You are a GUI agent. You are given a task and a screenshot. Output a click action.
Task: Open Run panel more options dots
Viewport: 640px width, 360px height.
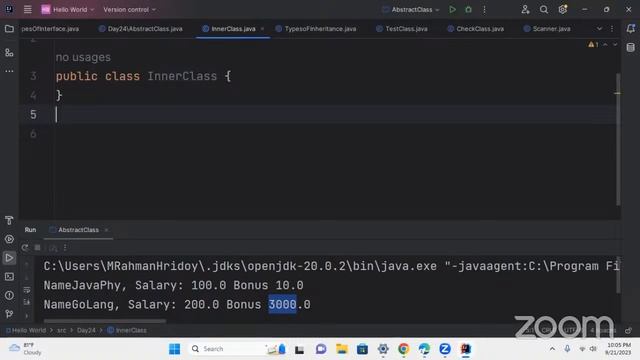coord(65,247)
